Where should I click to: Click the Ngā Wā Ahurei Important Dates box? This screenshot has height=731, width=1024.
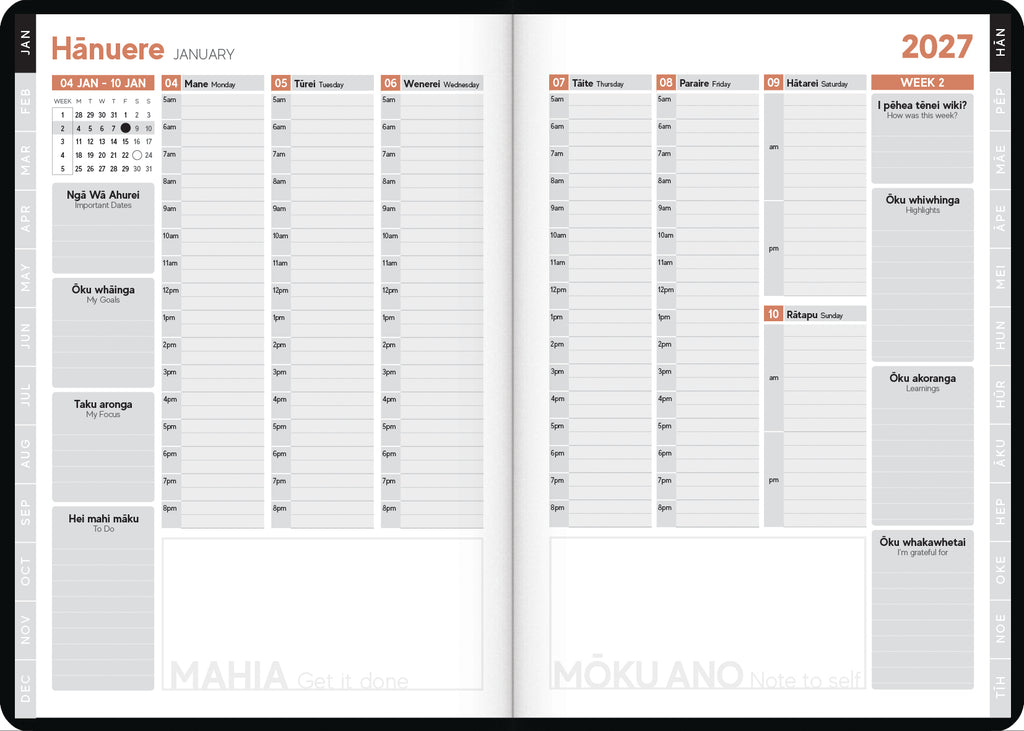click(x=103, y=228)
